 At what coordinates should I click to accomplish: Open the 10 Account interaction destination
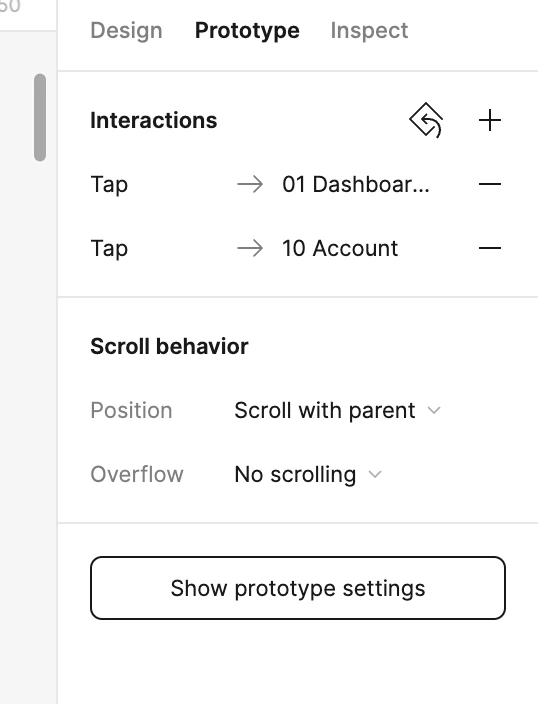340,248
